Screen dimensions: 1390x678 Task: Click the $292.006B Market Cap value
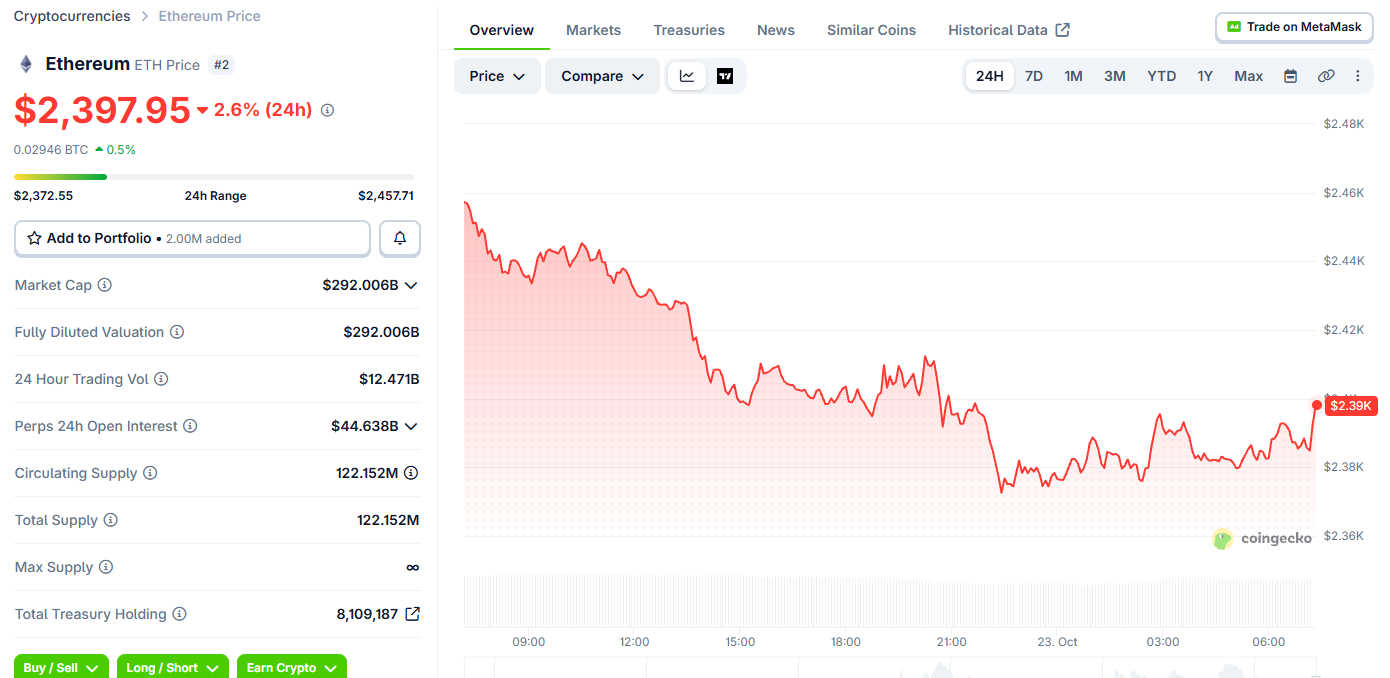pos(360,285)
